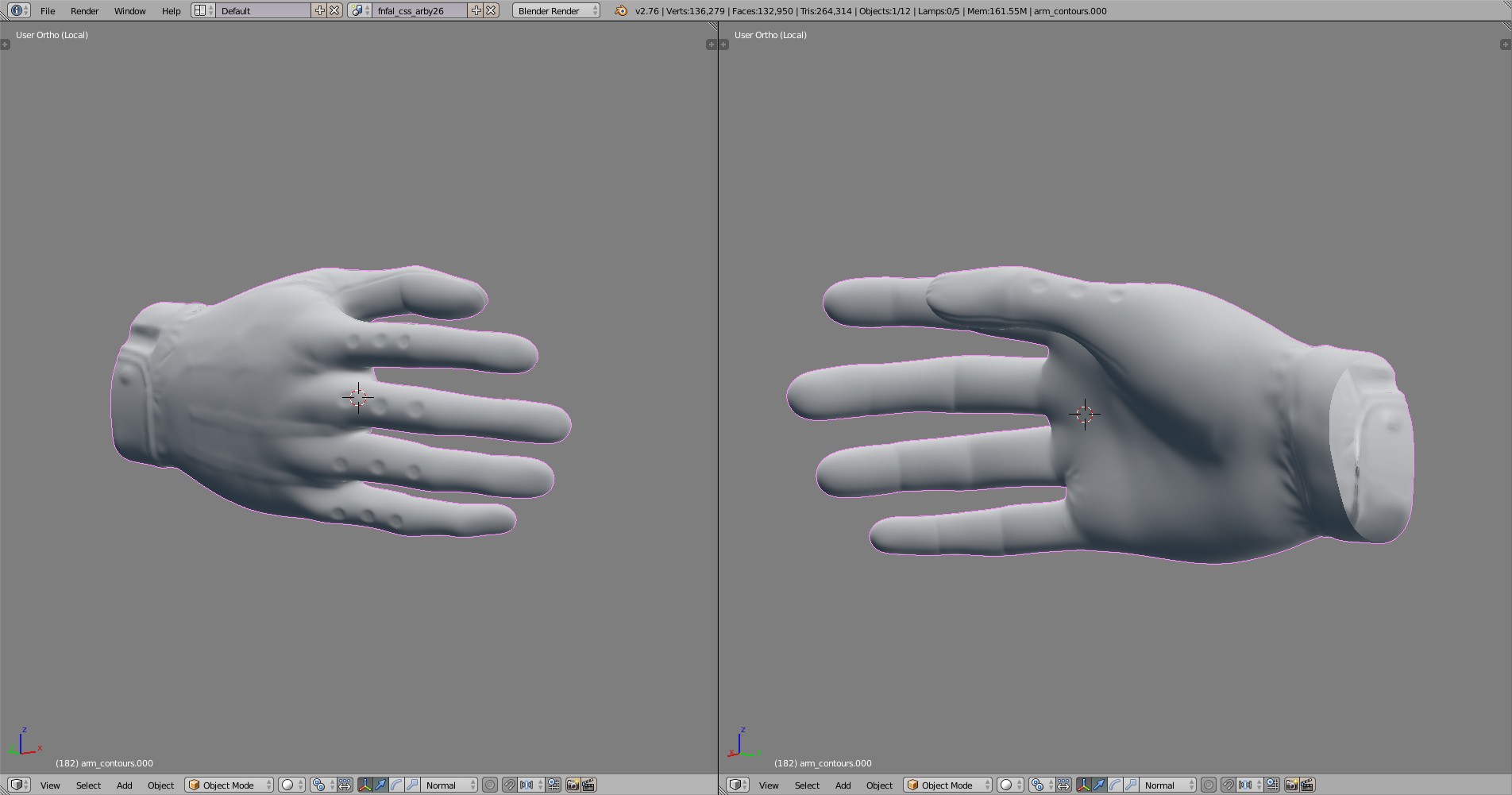The image size is (1512, 795).
Task: Click OpenGL render animation clapper icon in right viewport
Action: (1307, 785)
